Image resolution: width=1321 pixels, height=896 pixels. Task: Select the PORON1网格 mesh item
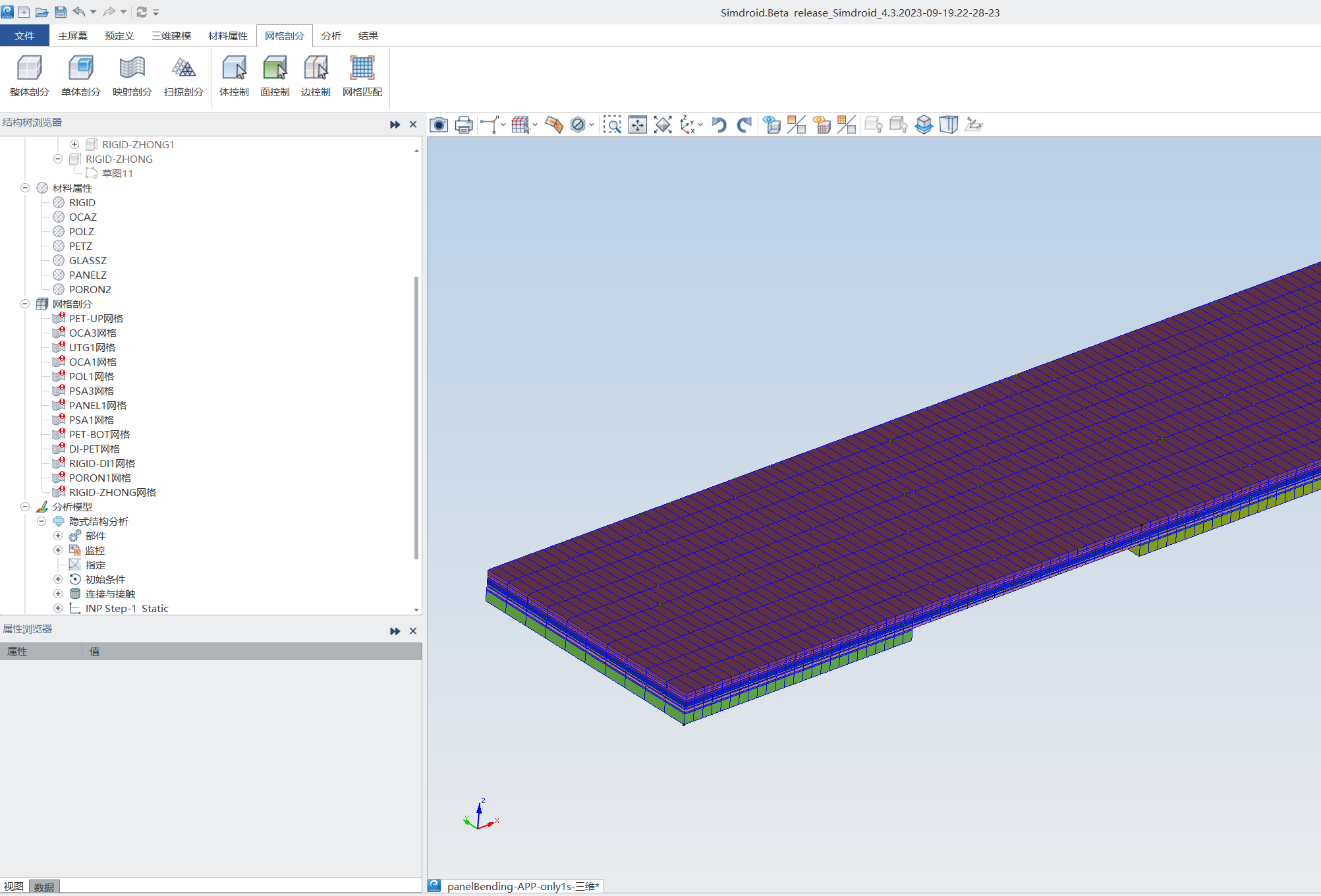click(x=100, y=478)
